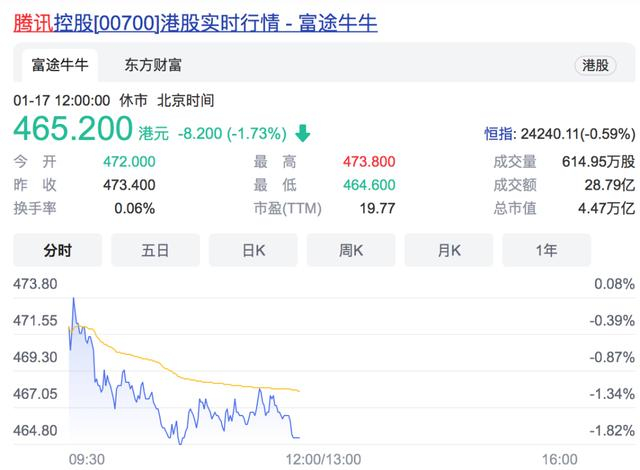Select the 分时 chart tab
Viewport: 640px width, 470px height.
tap(58, 250)
